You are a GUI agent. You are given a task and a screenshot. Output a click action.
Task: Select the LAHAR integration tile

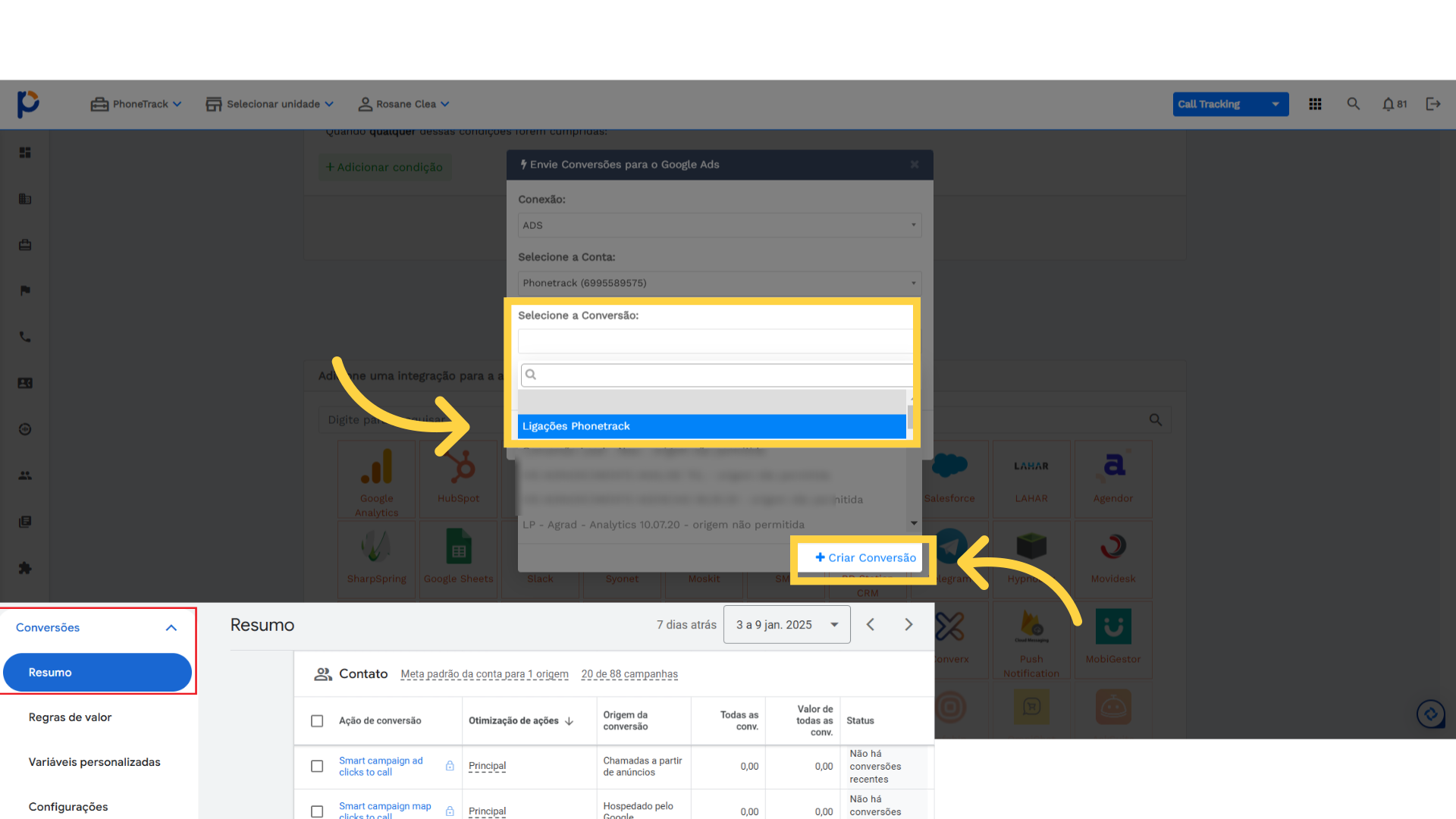(x=1031, y=480)
